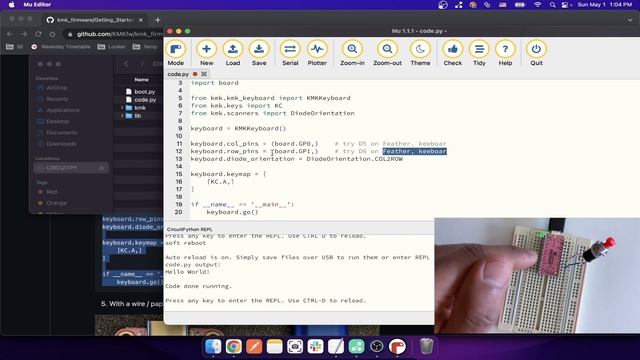This screenshot has width=640, height=360.
Task: Open Wi-Fi status menu
Action: (x=538, y=4)
